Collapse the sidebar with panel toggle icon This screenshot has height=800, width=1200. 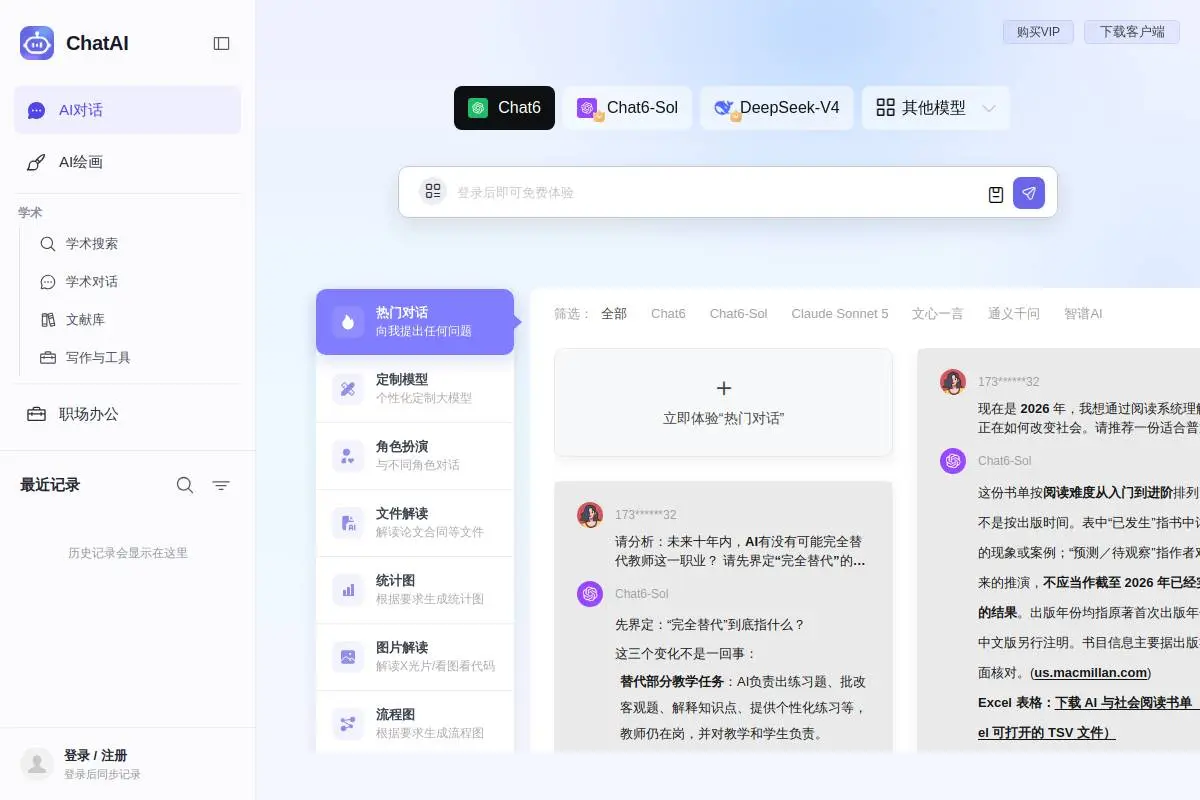coord(222,43)
